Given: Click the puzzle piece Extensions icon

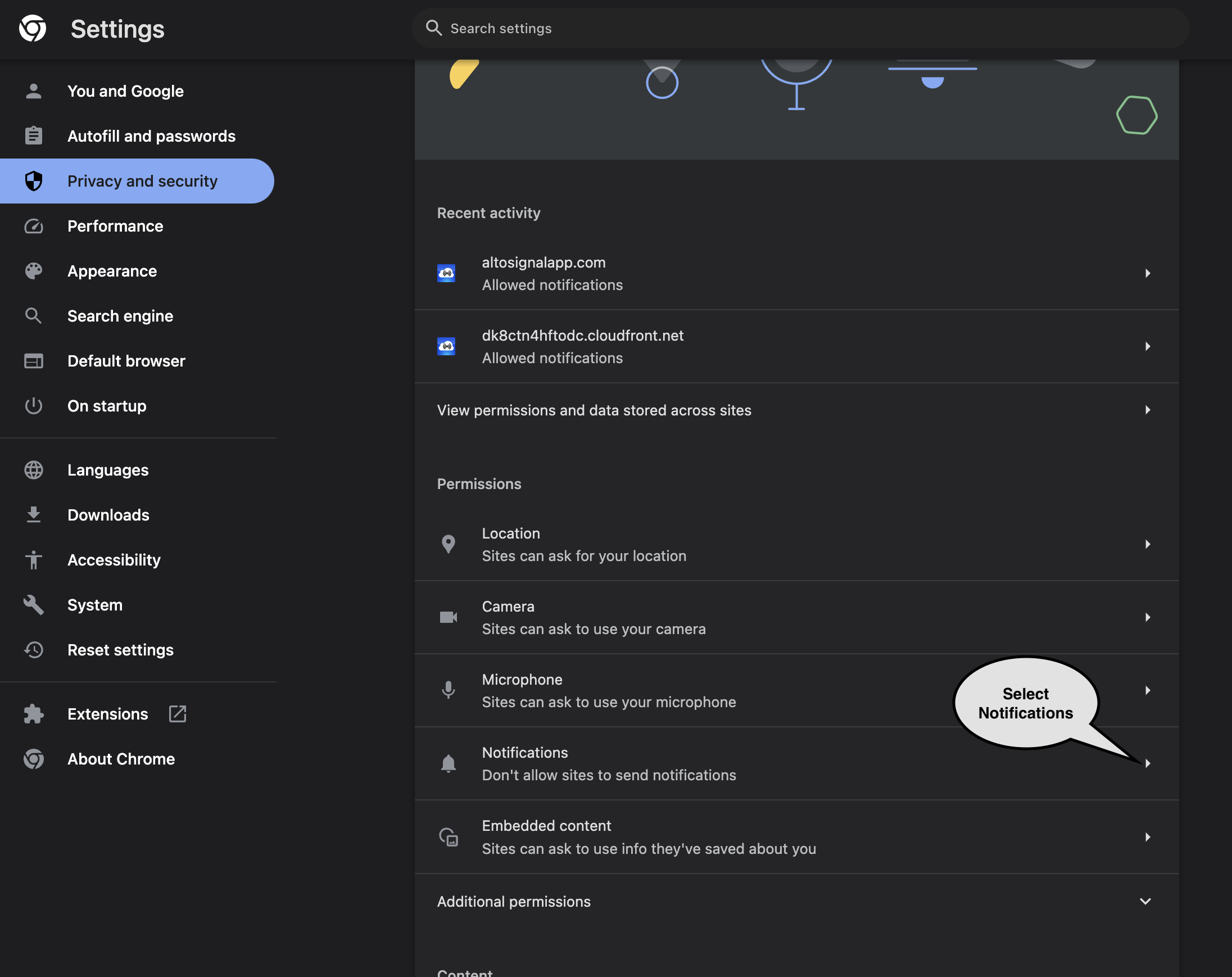Looking at the screenshot, I should click(x=34, y=713).
